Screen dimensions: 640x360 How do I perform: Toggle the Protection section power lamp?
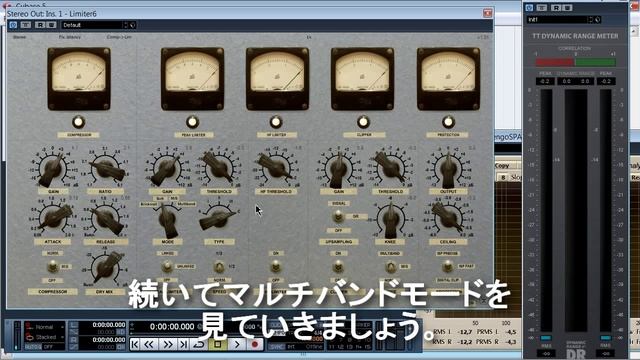448,122
